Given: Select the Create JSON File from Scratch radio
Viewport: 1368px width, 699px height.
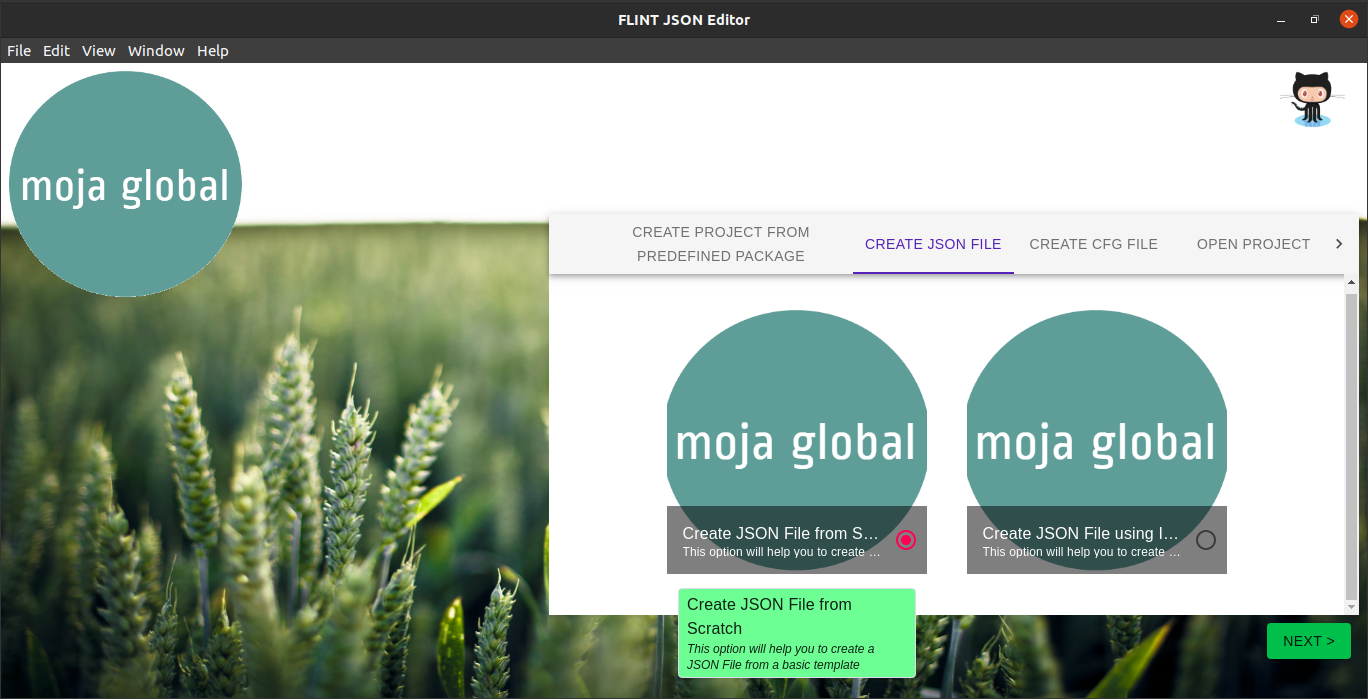Looking at the screenshot, I should tap(906, 540).
